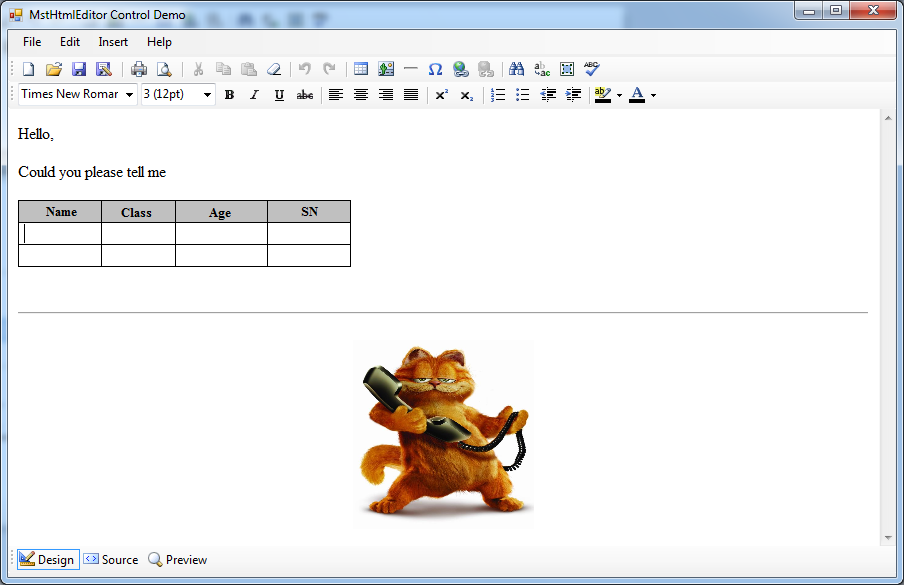Expand font color dropdown arrow
This screenshot has height=585, width=904.
point(653,96)
